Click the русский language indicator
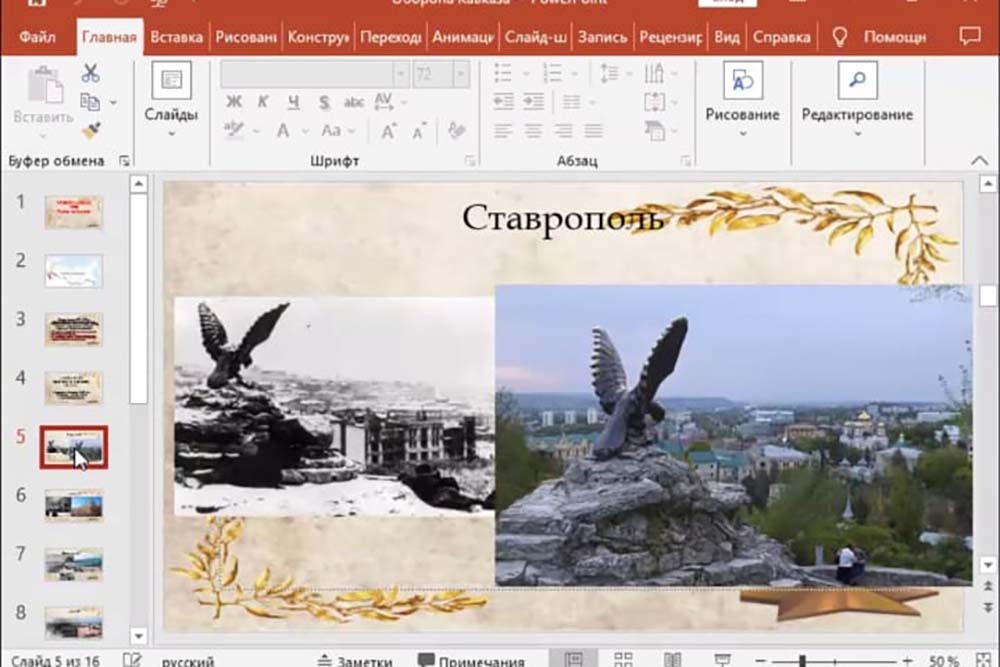This screenshot has height=667, width=1000. 188,661
